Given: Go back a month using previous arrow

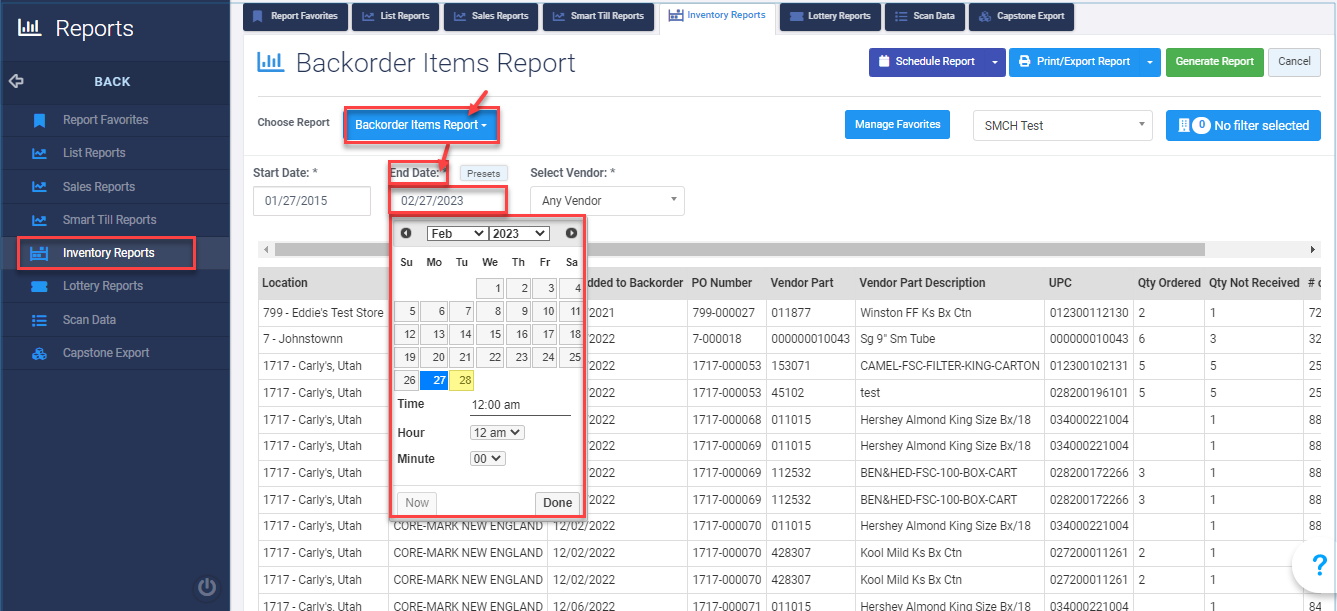Looking at the screenshot, I should (406, 233).
